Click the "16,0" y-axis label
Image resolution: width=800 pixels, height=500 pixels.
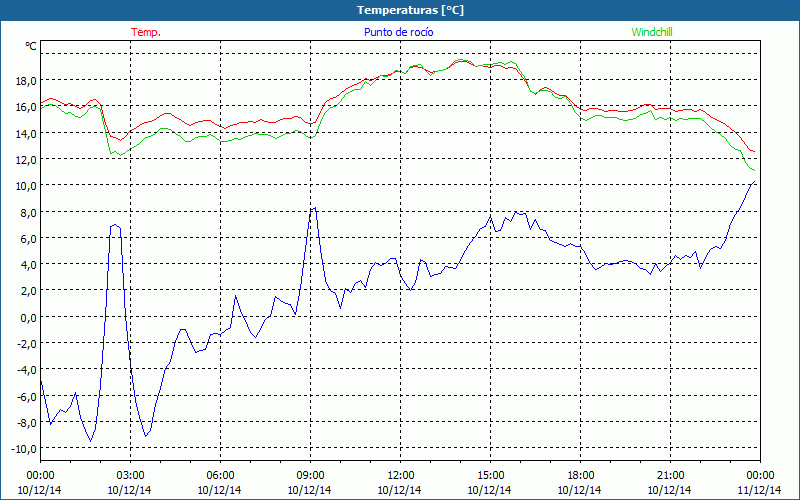coord(27,107)
